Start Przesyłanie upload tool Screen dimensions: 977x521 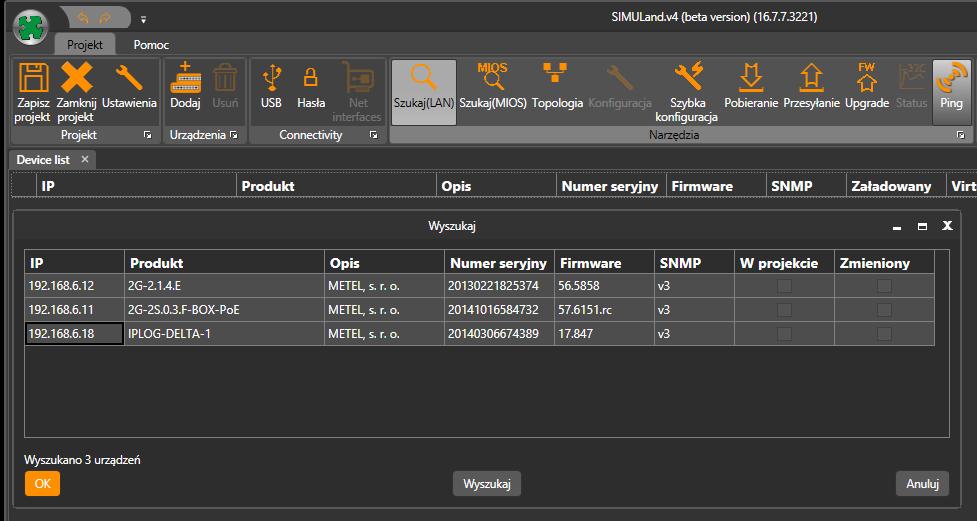811,85
